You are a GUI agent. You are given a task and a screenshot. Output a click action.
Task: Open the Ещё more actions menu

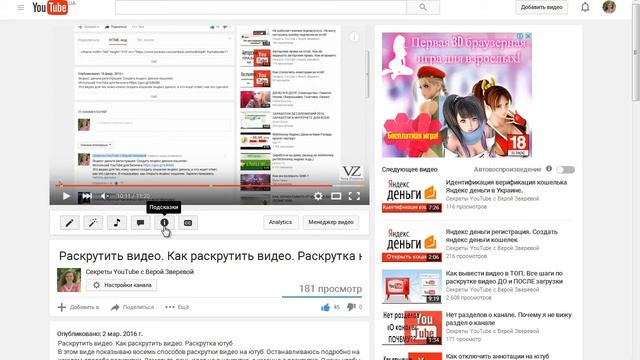click(x=177, y=307)
